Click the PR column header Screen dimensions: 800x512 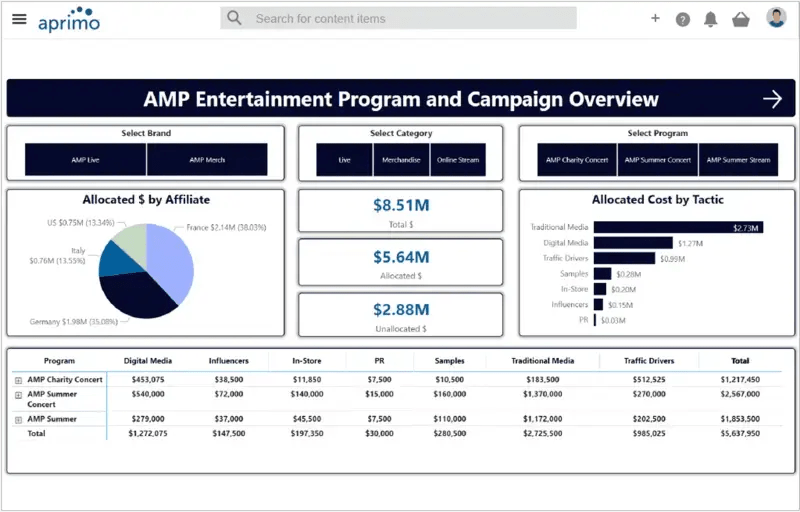(x=379, y=361)
